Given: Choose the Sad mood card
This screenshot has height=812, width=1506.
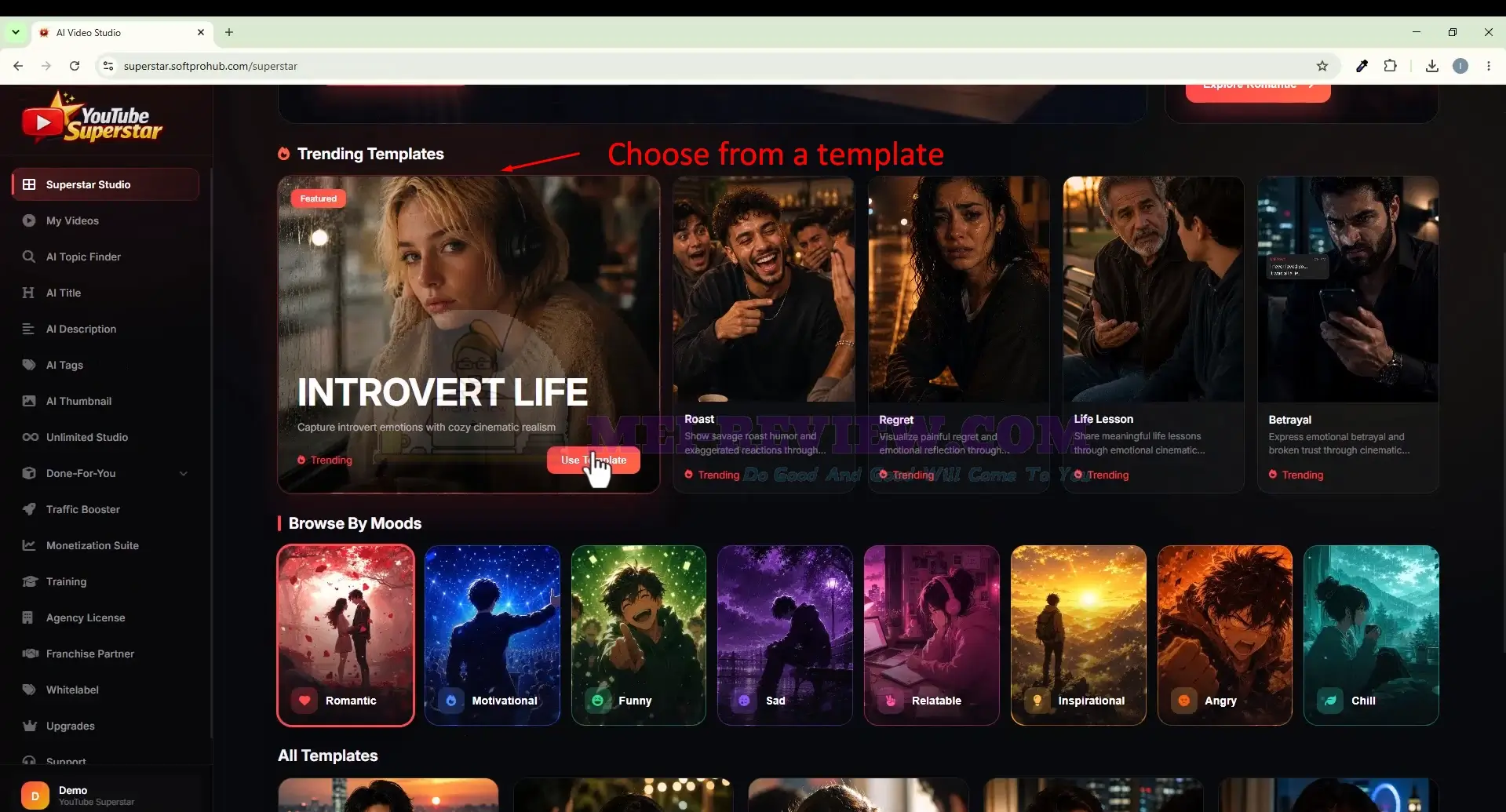Looking at the screenshot, I should tap(785, 635).
